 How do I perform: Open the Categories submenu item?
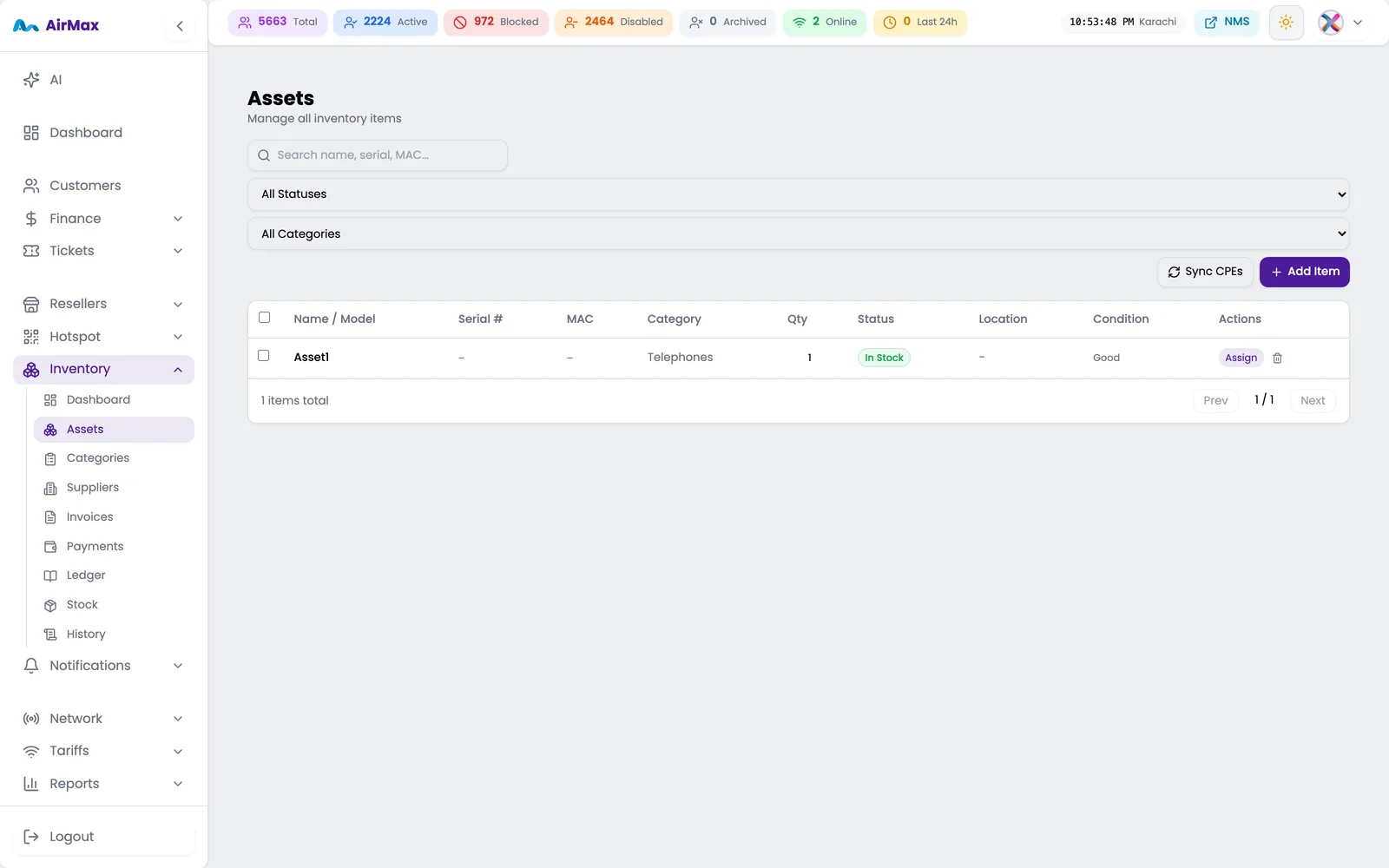(114, 458)
